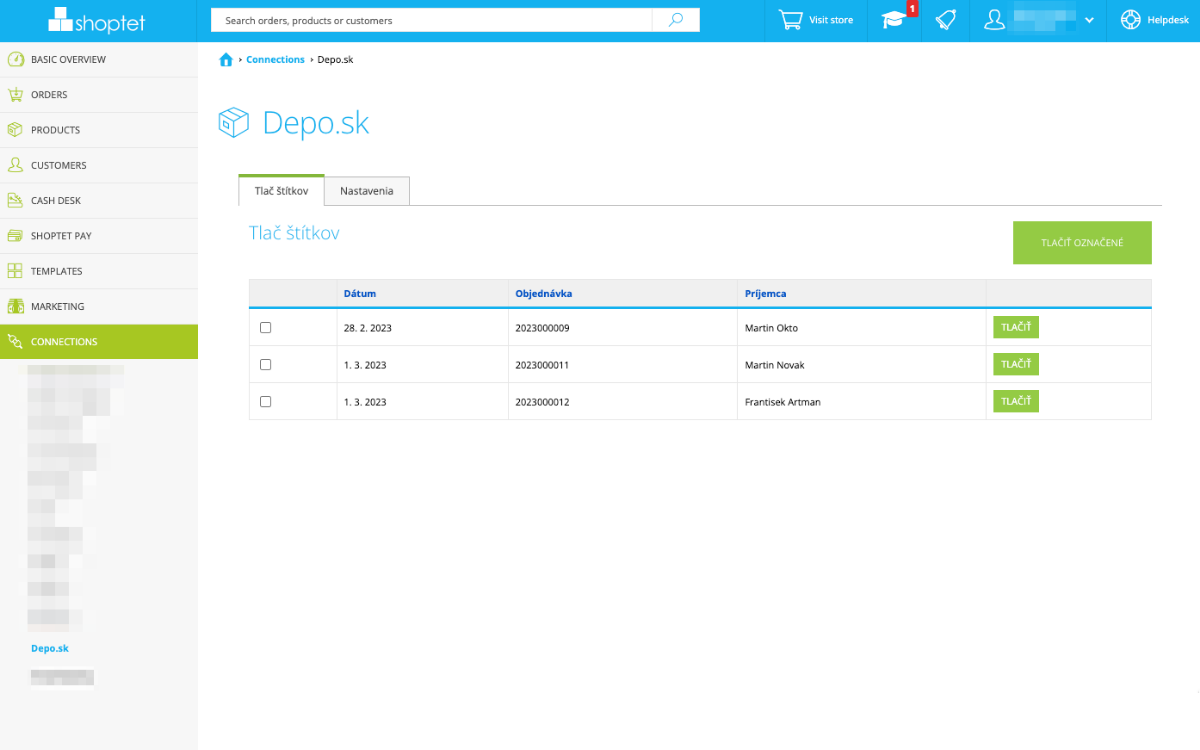
Task: Click the Orders basket icon
Action: (x=15, y=95)
